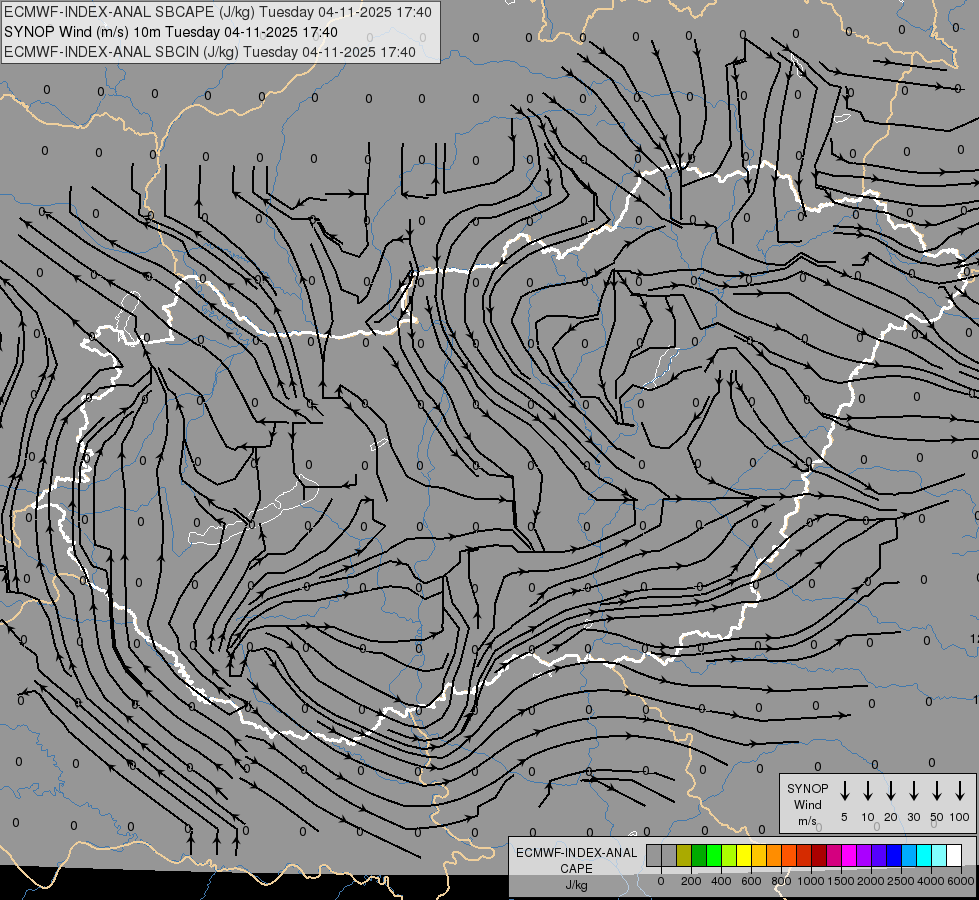This screenshot has width=979, height=900.
Task: Click the SBCIN title line in the header
Action: 210,52
